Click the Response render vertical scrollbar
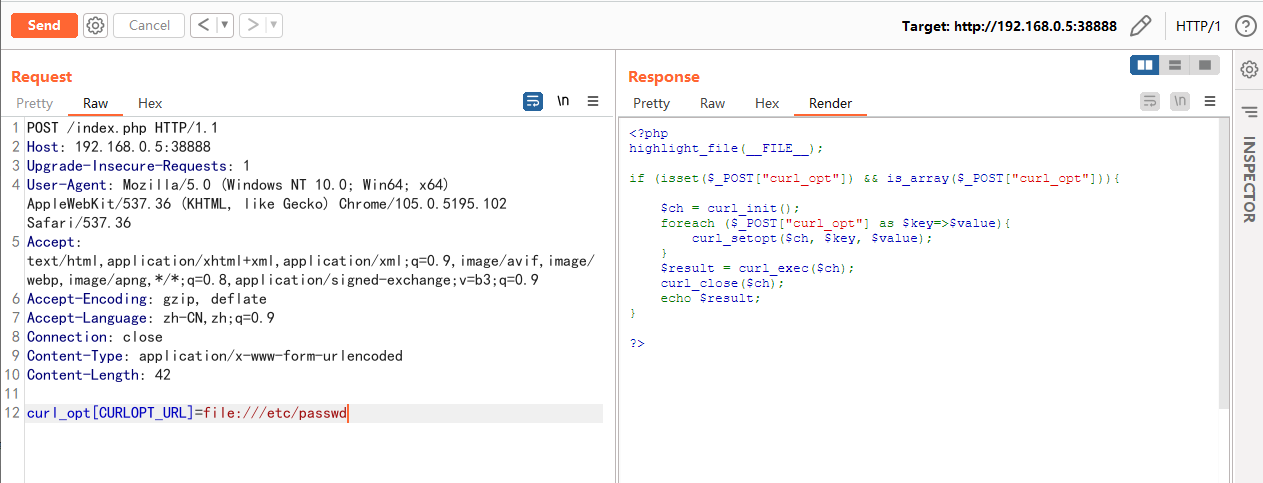 point(1224,262)
